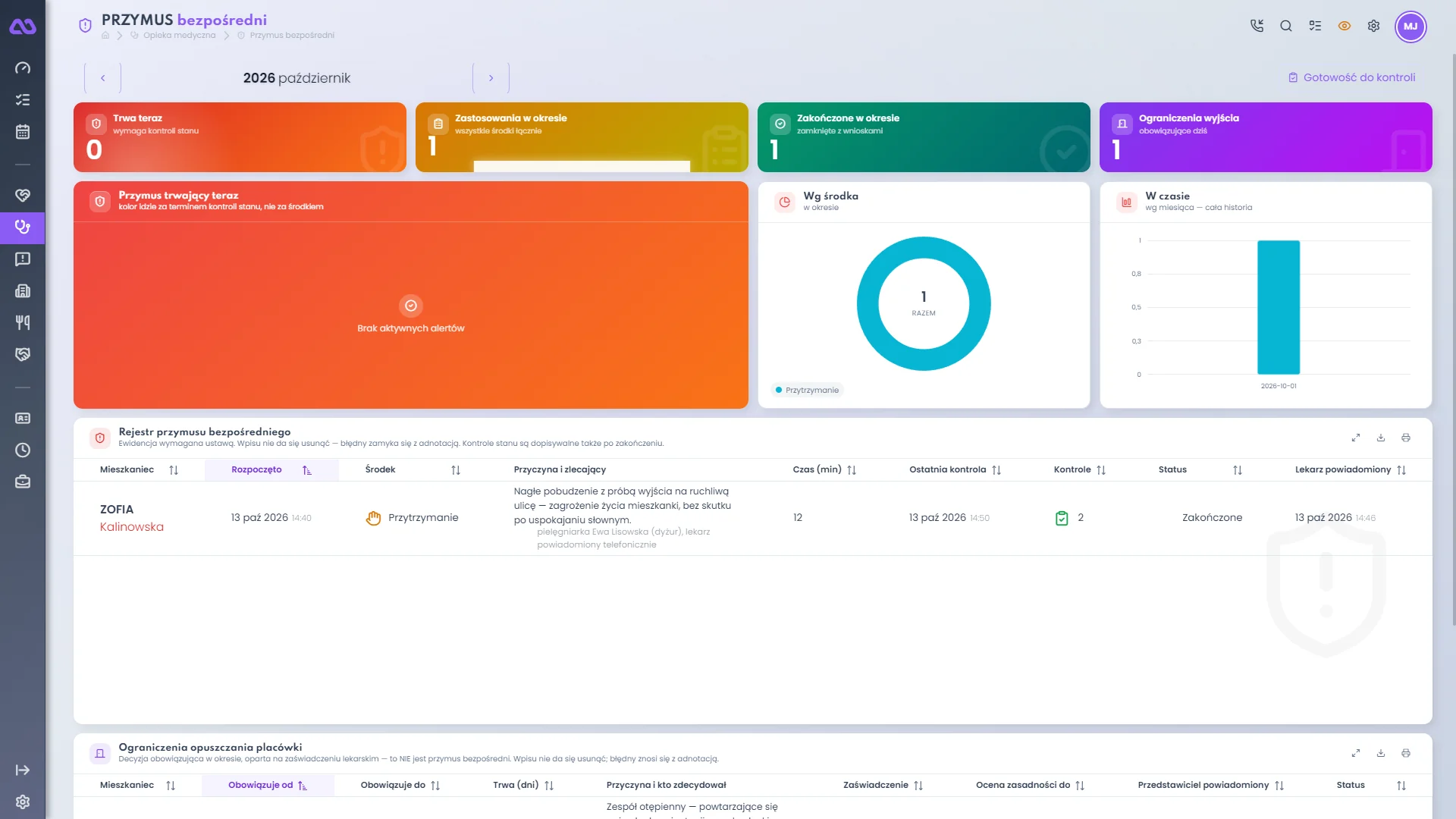This screenshot has height=819, width=1456.
Task: Open settings gear in the top header
Action: 1373,26
